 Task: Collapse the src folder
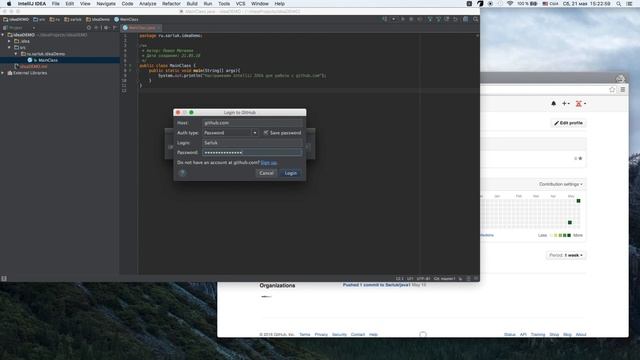pyautogui.click(x=9, y=47)
